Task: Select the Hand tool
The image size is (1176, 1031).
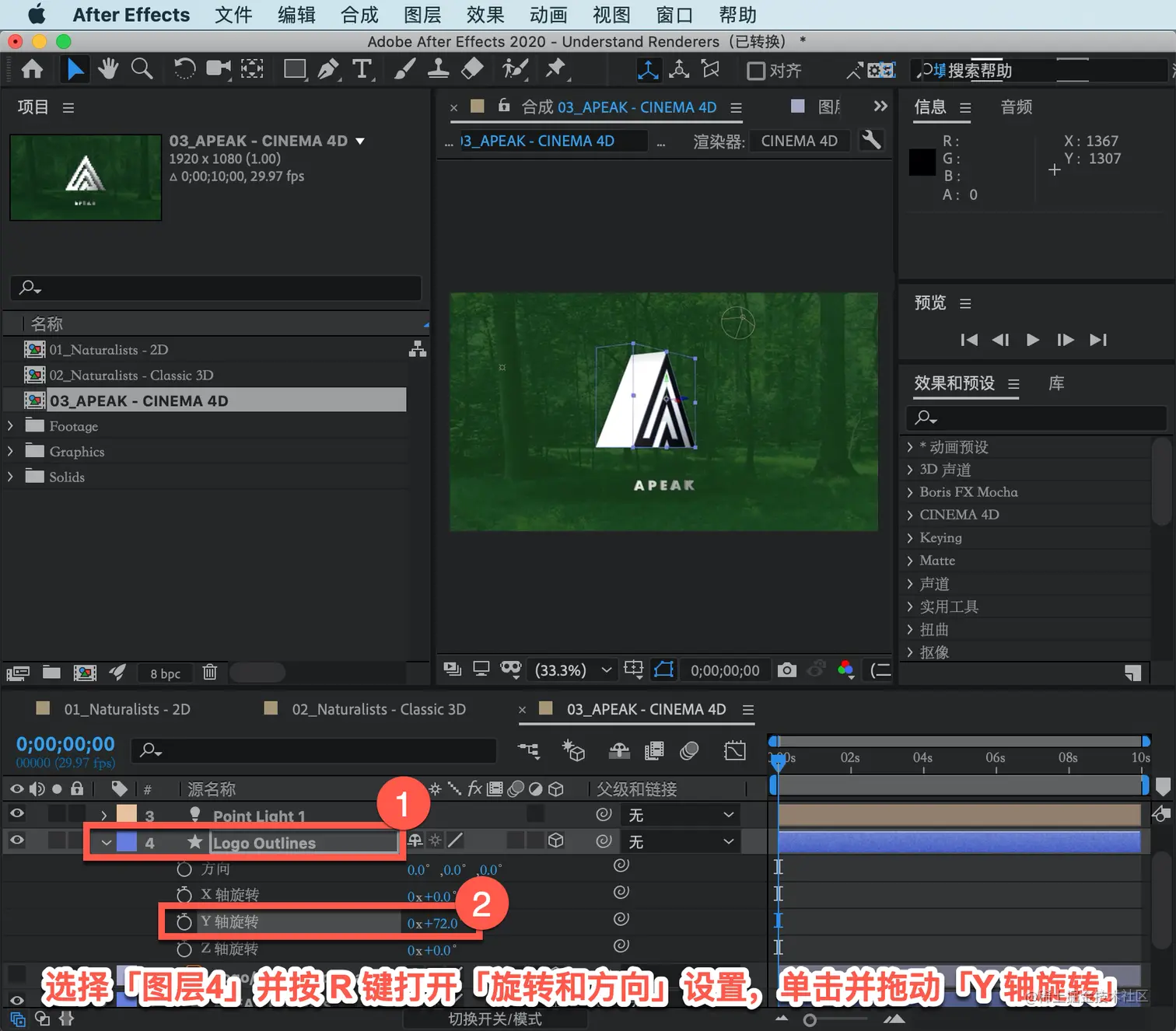Action: pos(108,69)
